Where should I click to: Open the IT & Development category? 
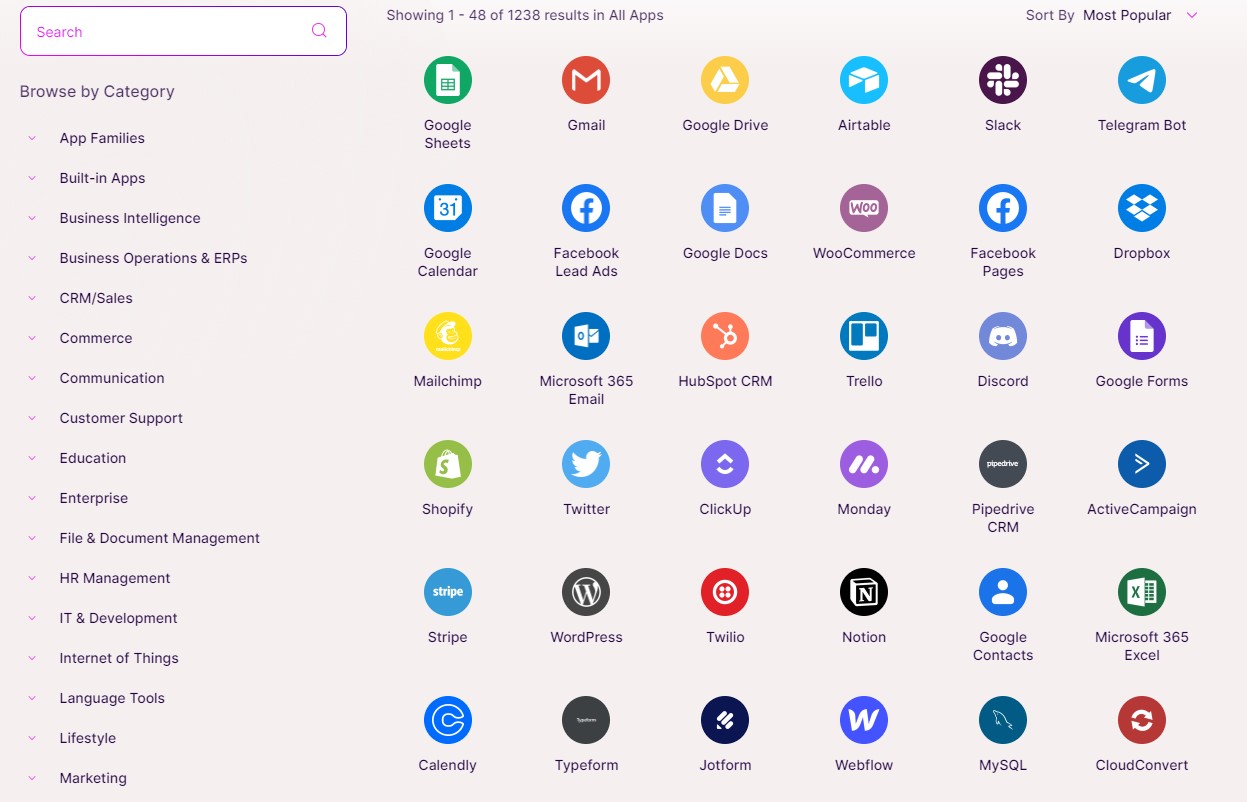pos(119,618)
